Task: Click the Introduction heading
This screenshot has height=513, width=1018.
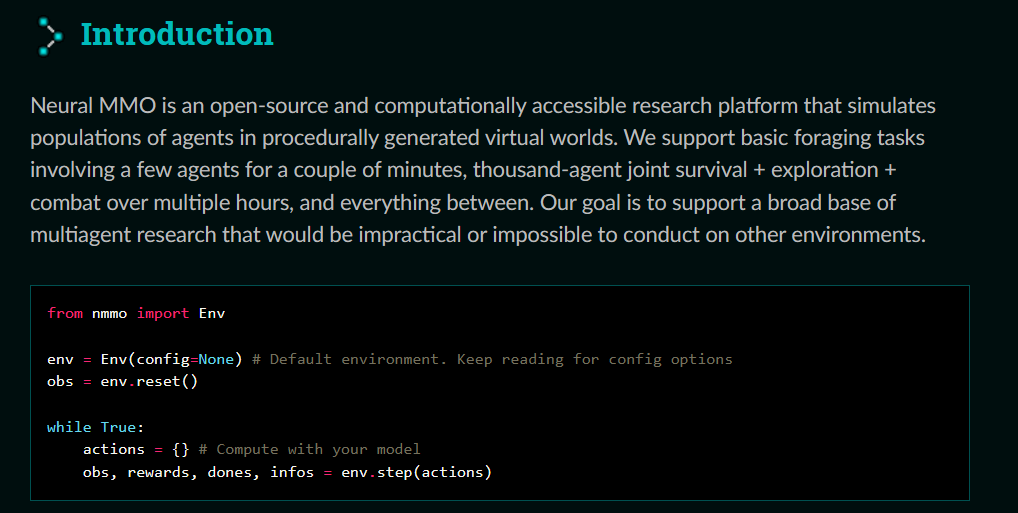Action: click(x=177, y=34)
